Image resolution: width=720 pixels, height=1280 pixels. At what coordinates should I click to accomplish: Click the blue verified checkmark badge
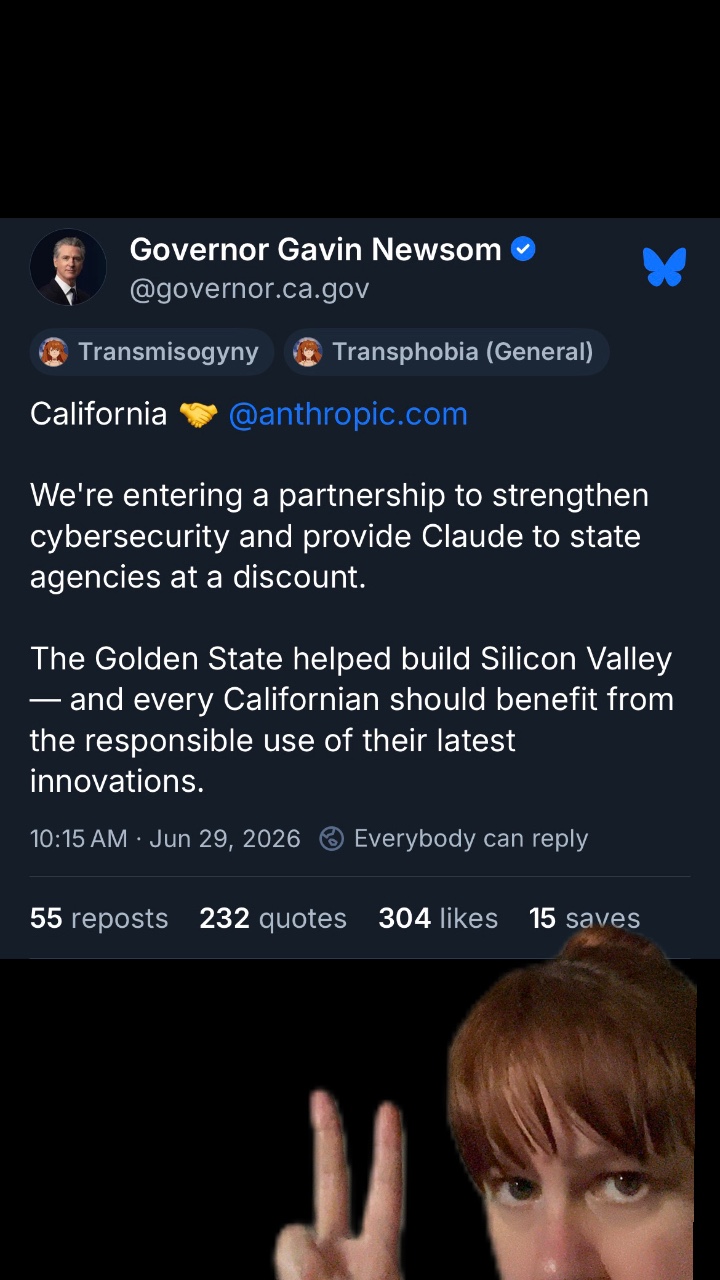523,249
